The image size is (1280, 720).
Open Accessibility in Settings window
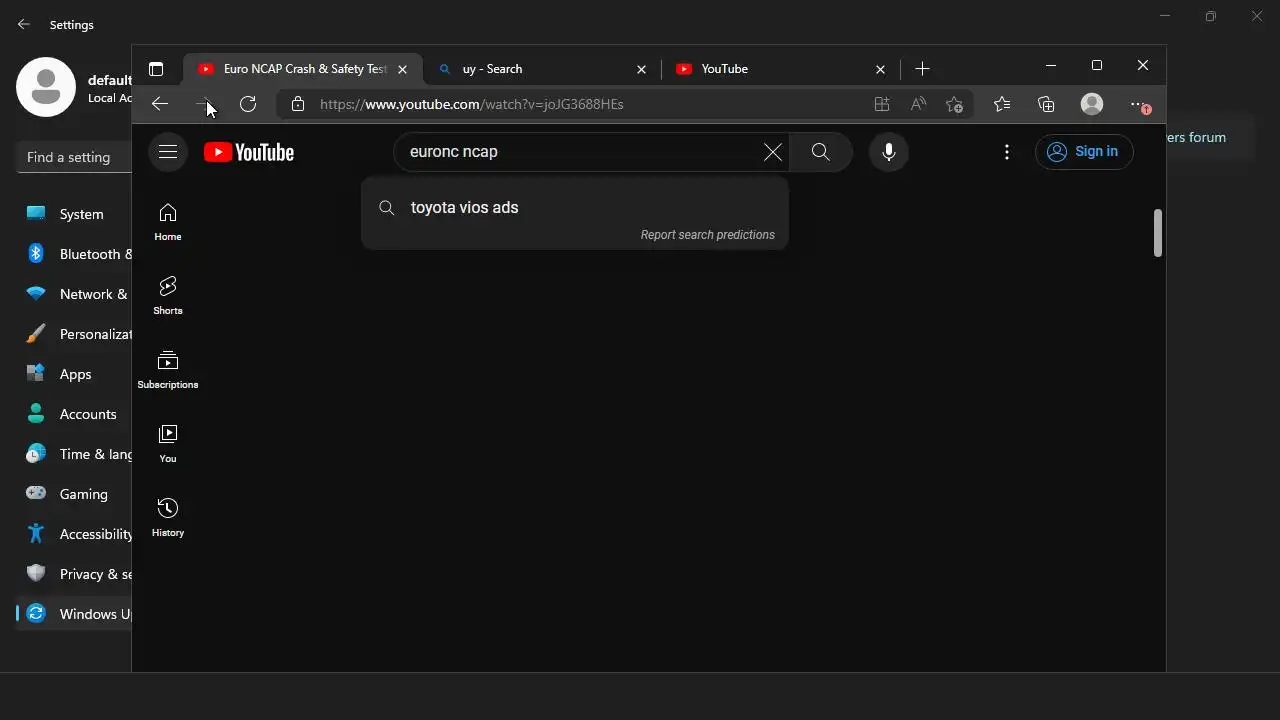74,534
